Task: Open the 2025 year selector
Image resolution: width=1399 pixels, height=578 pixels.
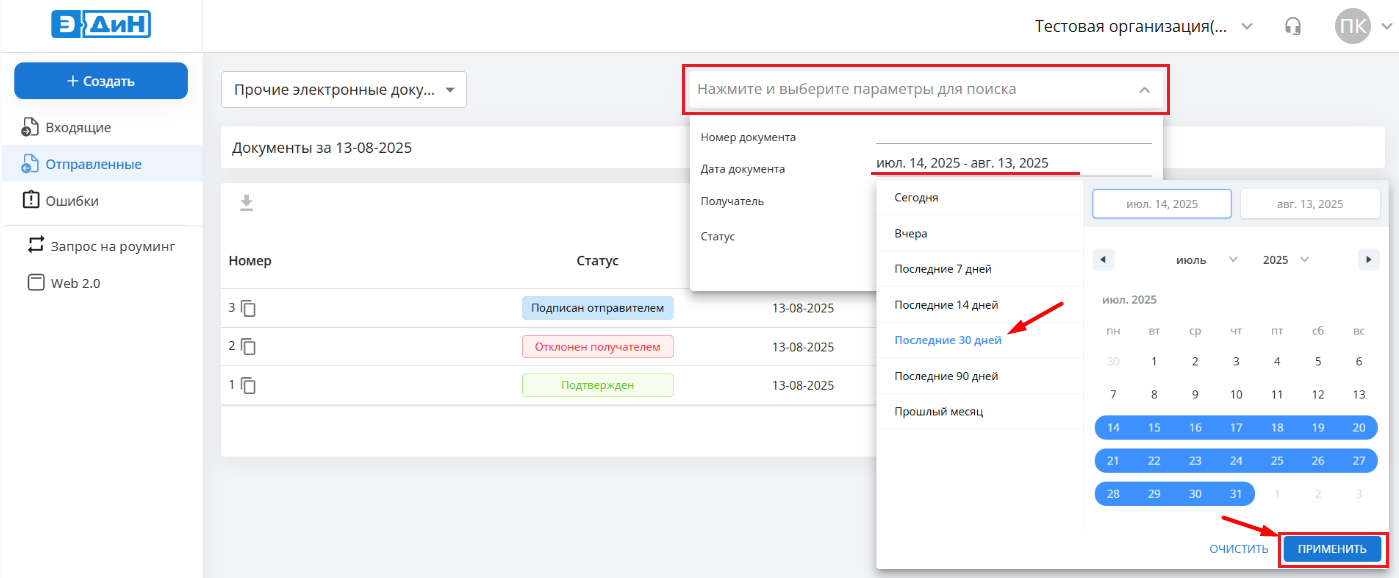Action: (1285, 260)
